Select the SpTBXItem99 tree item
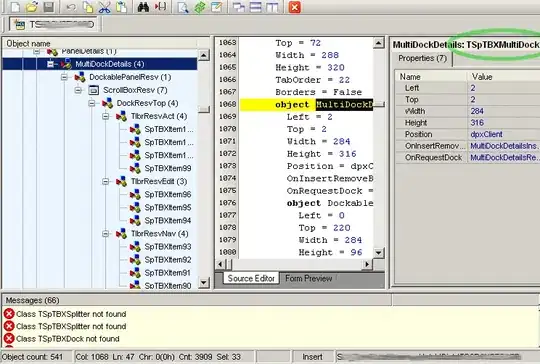Screen dimensions: 540x364 168,168
